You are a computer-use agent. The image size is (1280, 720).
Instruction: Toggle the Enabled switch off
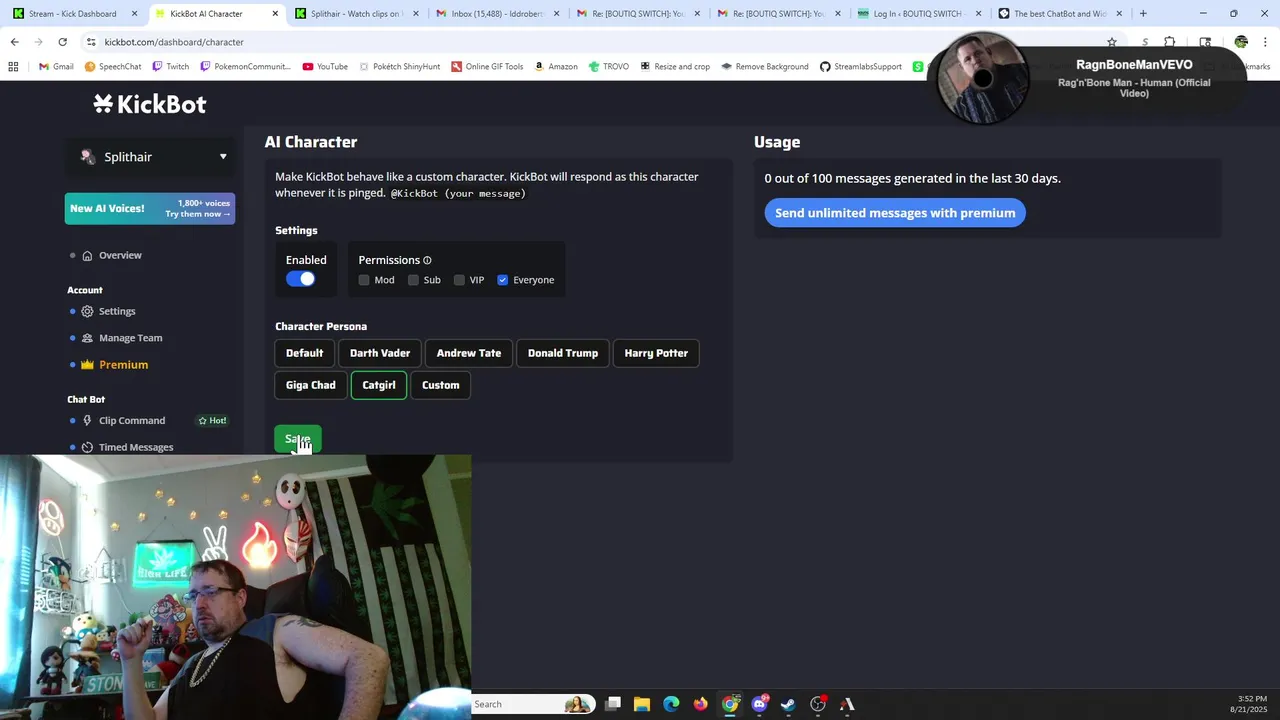coord(300,279)
